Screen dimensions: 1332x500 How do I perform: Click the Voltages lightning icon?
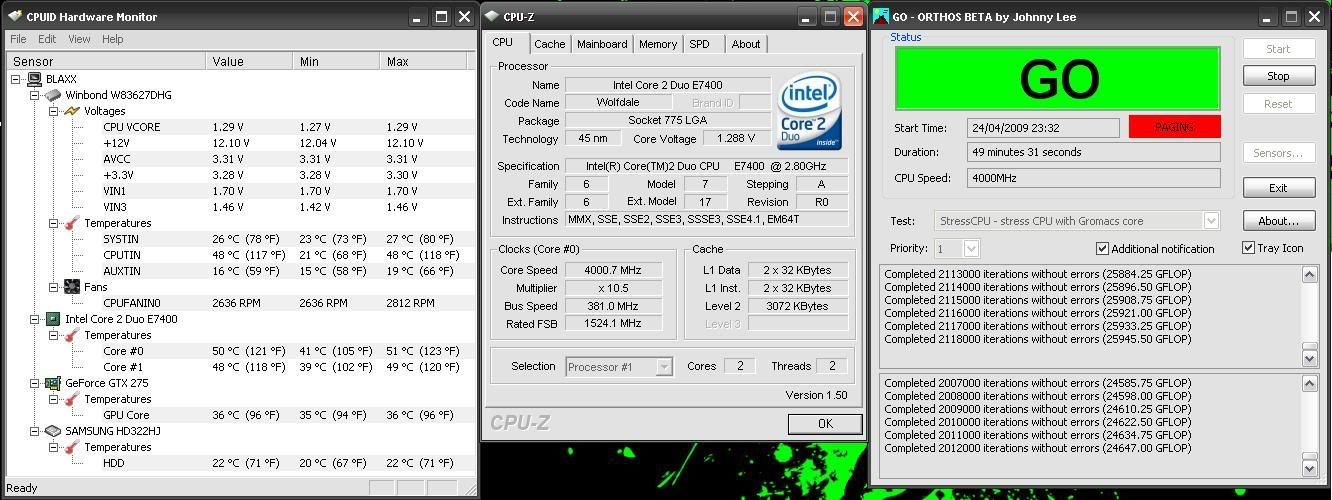pos(71,111)
